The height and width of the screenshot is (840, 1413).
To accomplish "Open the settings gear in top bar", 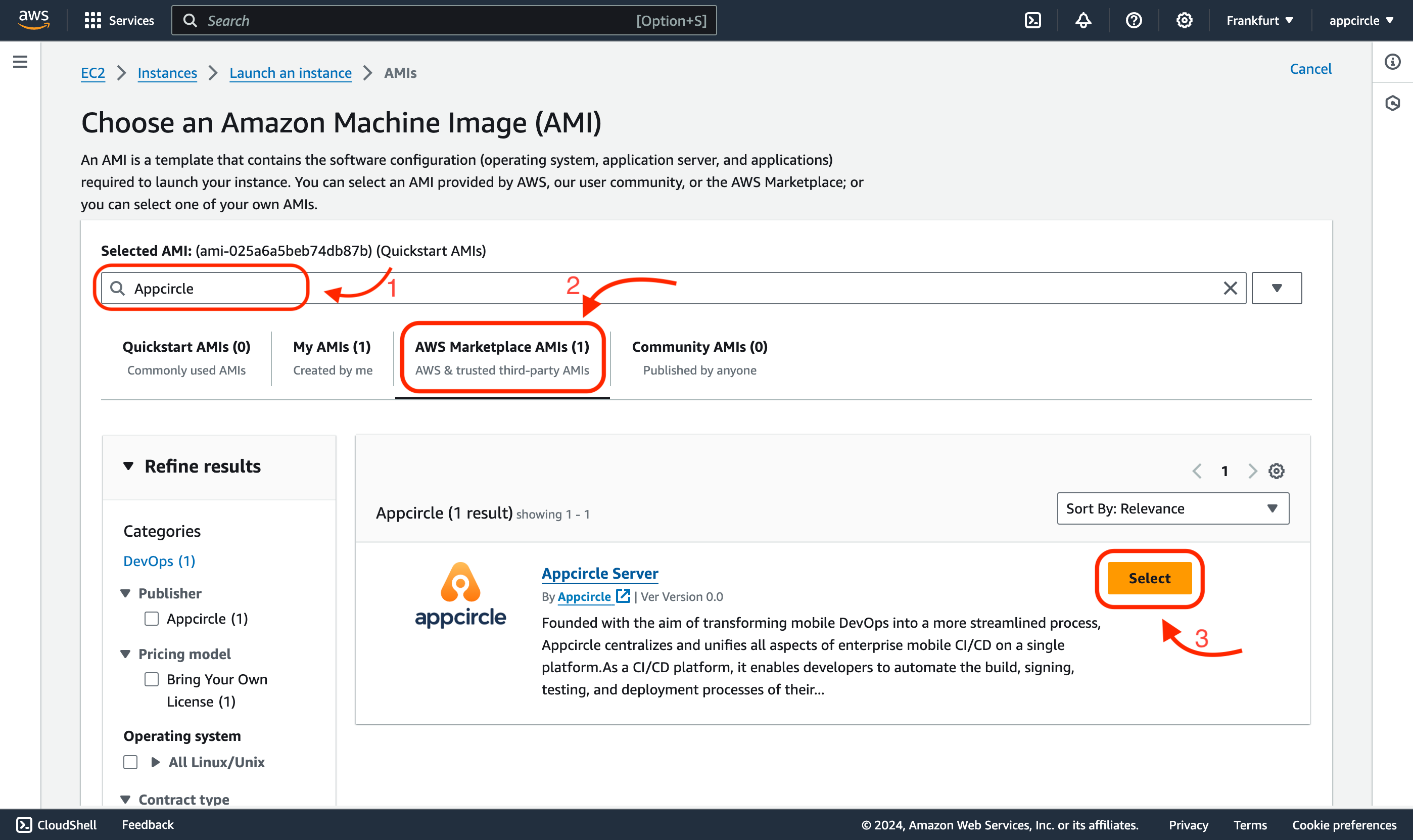I will point(1184,20).
